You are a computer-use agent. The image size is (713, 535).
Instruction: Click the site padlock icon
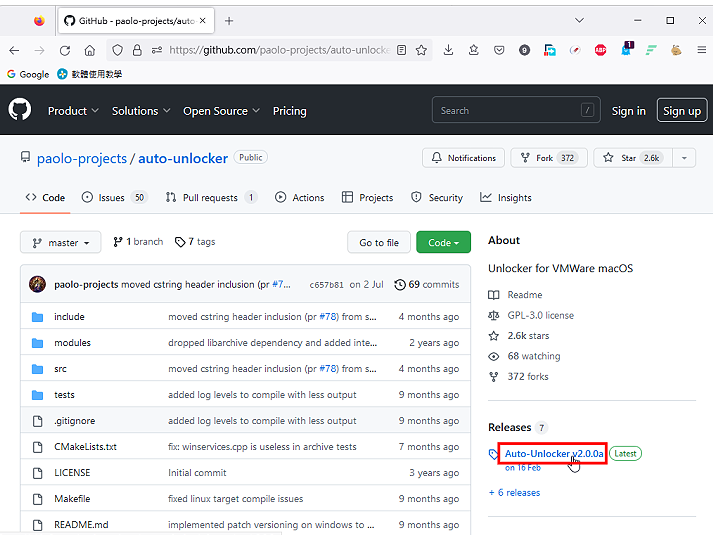[x=137, y=50]
